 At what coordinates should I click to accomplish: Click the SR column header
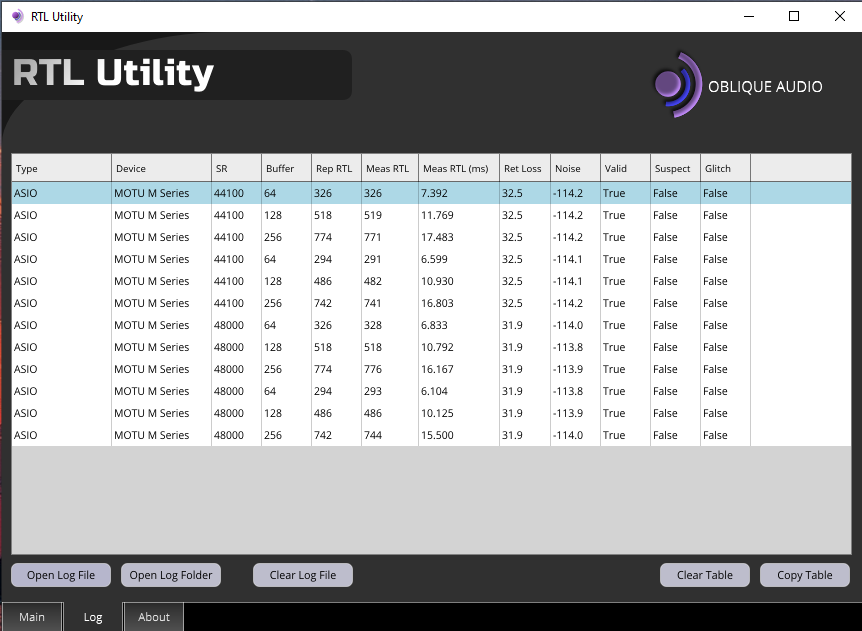236,168
